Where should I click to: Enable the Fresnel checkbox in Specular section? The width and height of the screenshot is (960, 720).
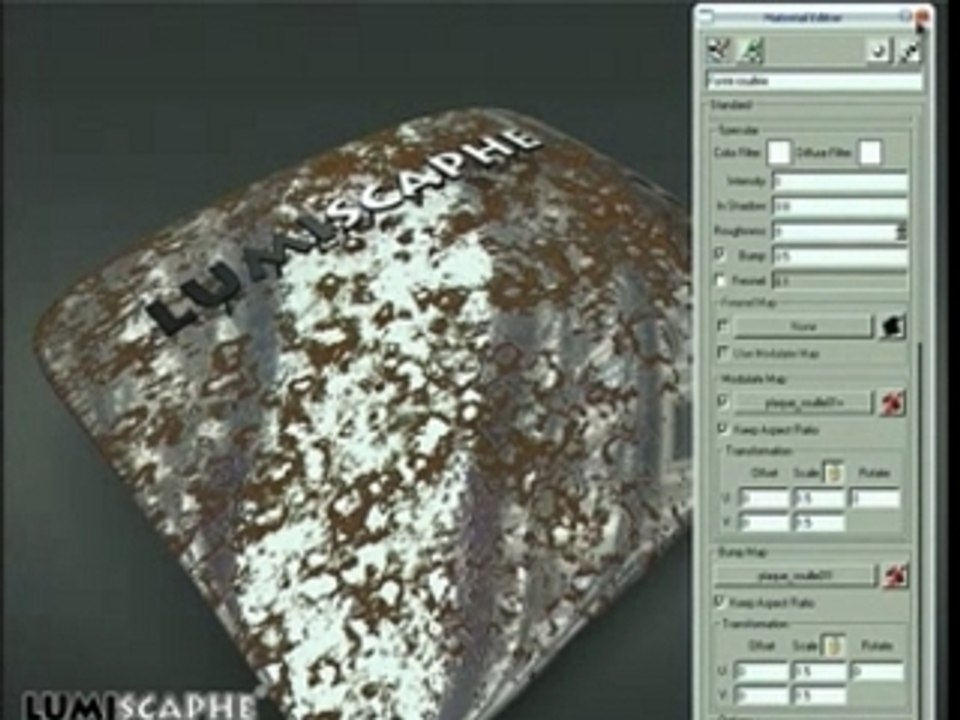coord(721,280)
